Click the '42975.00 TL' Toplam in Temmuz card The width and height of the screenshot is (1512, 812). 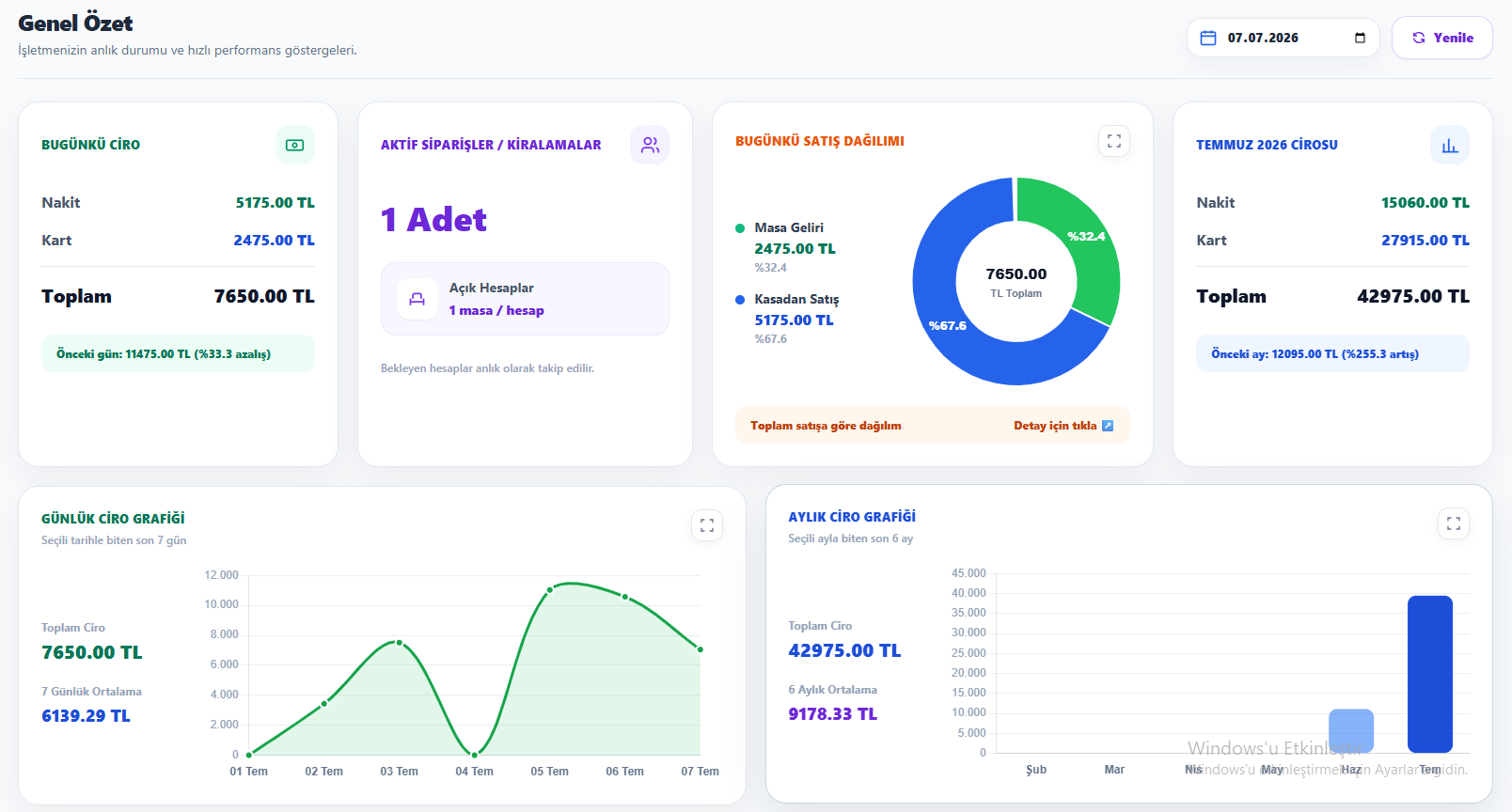(1412, 297)
